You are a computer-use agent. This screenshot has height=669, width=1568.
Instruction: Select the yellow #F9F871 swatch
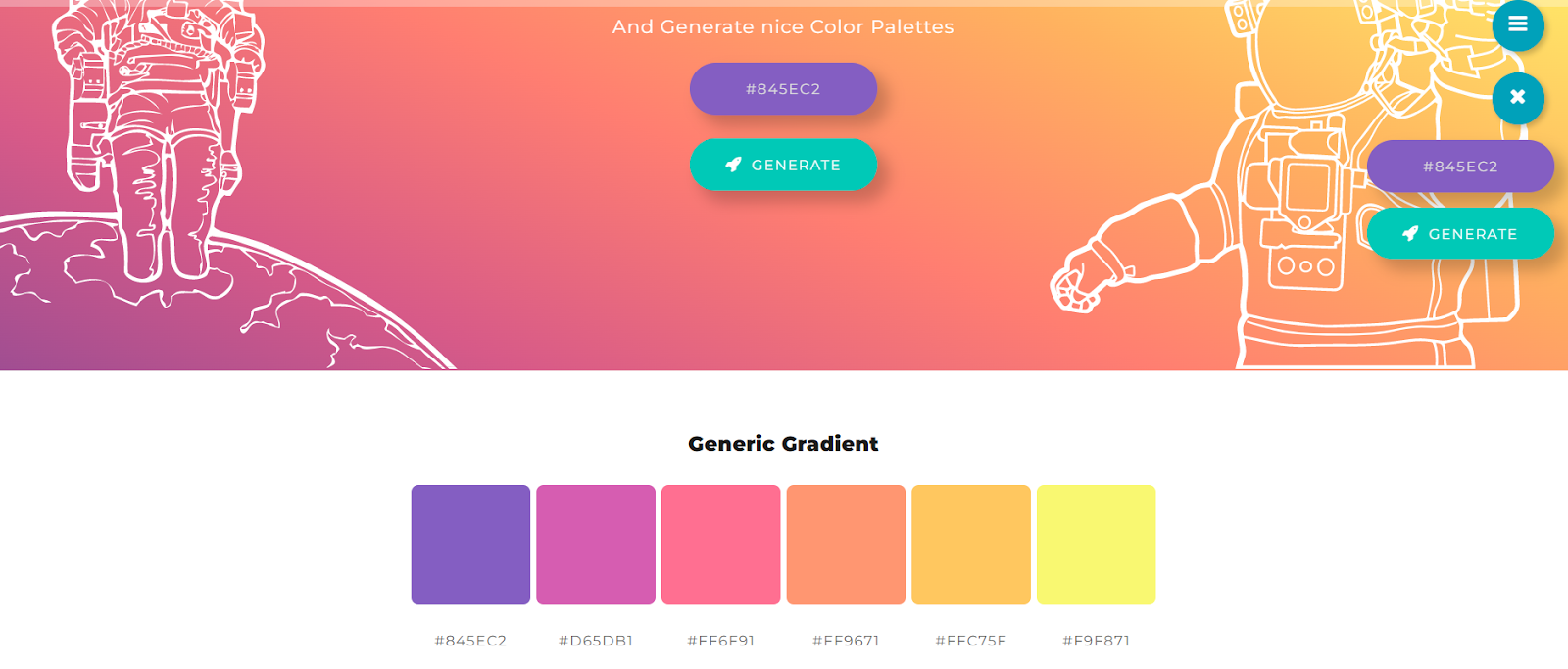1097,544
